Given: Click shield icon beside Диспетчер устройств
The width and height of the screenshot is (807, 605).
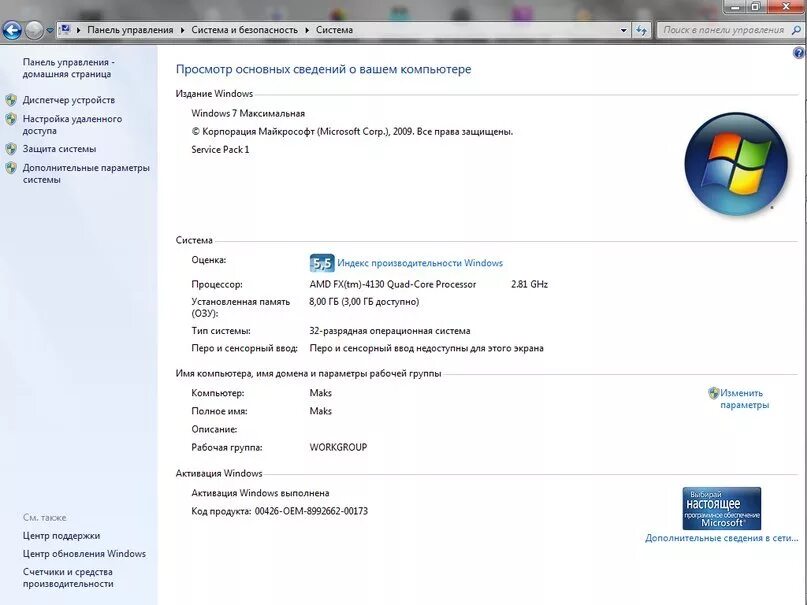Looking at the screenshot, I should coord(11,100).
